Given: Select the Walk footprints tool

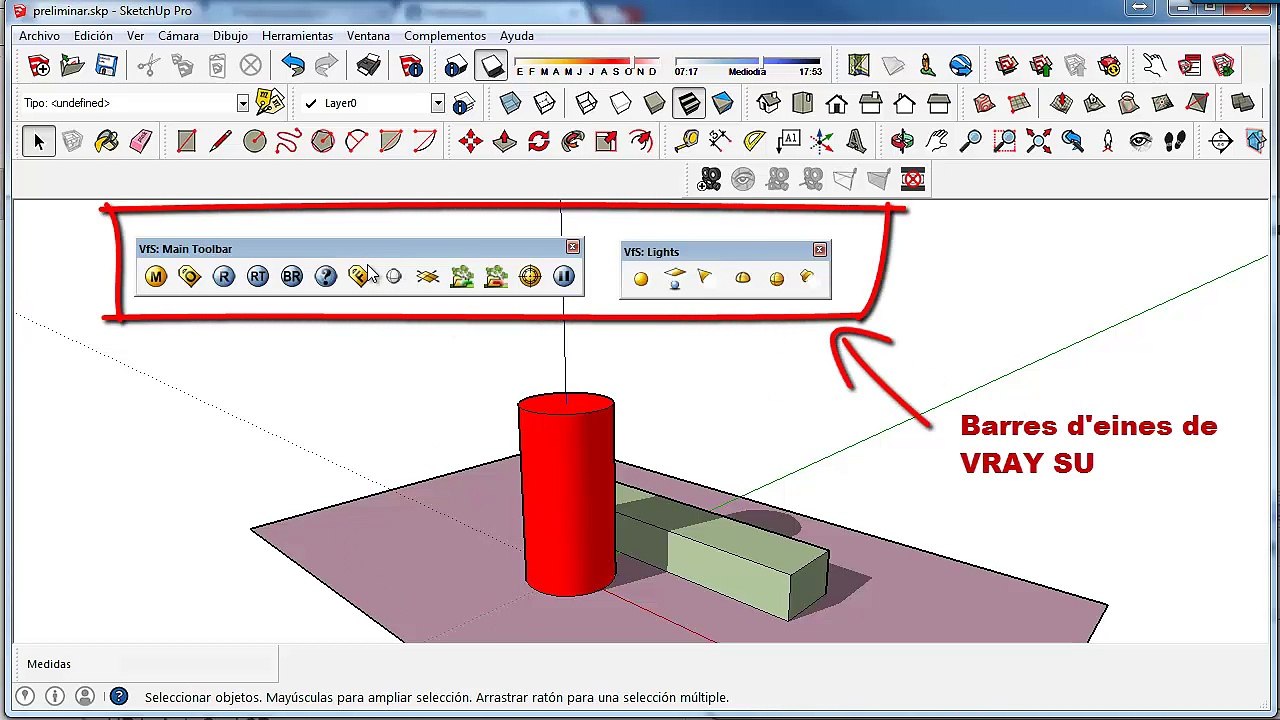Looking at the screenshot, I should tap(1175, 141).
